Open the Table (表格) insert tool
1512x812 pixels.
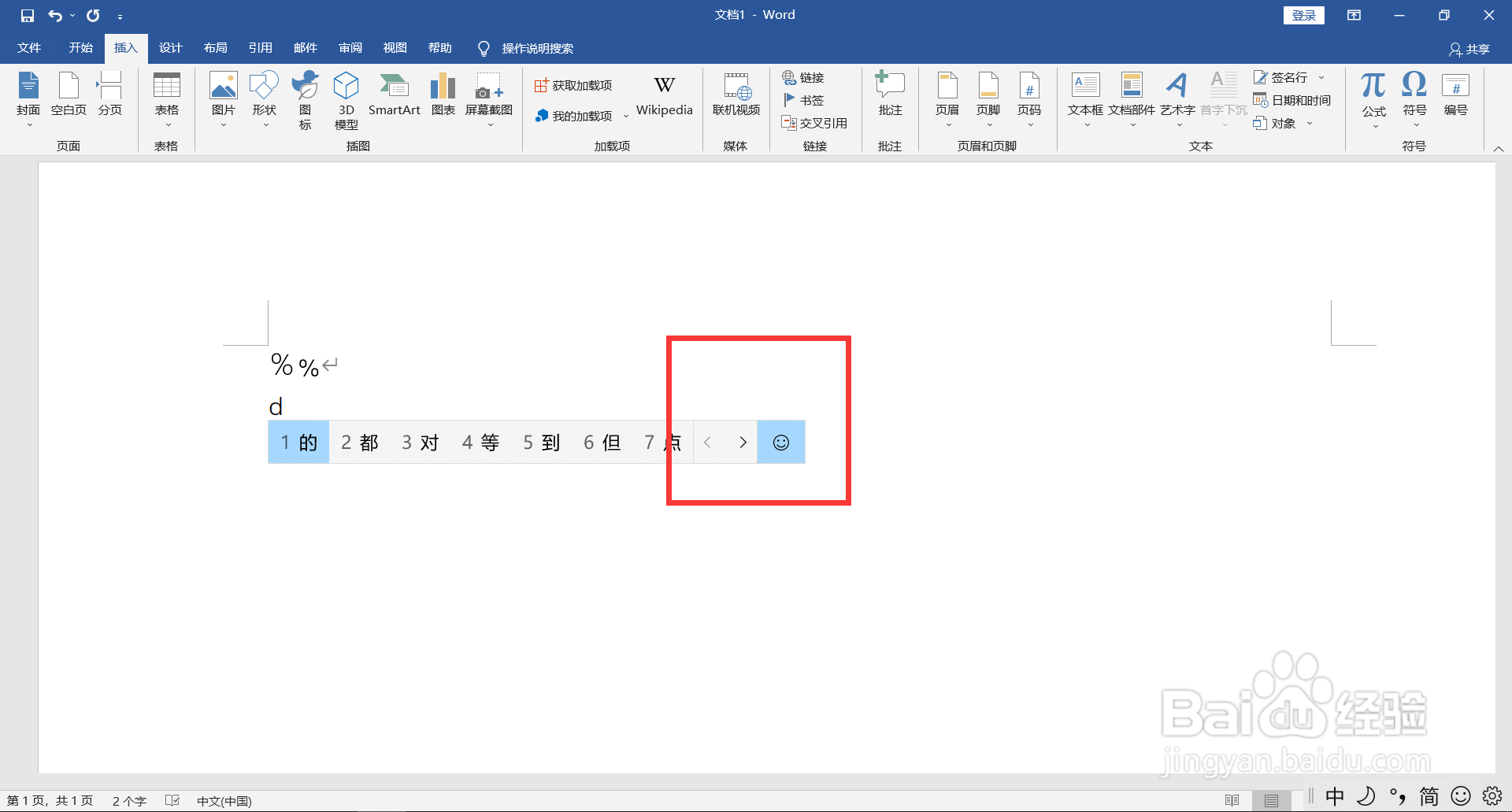click(166, 100)
